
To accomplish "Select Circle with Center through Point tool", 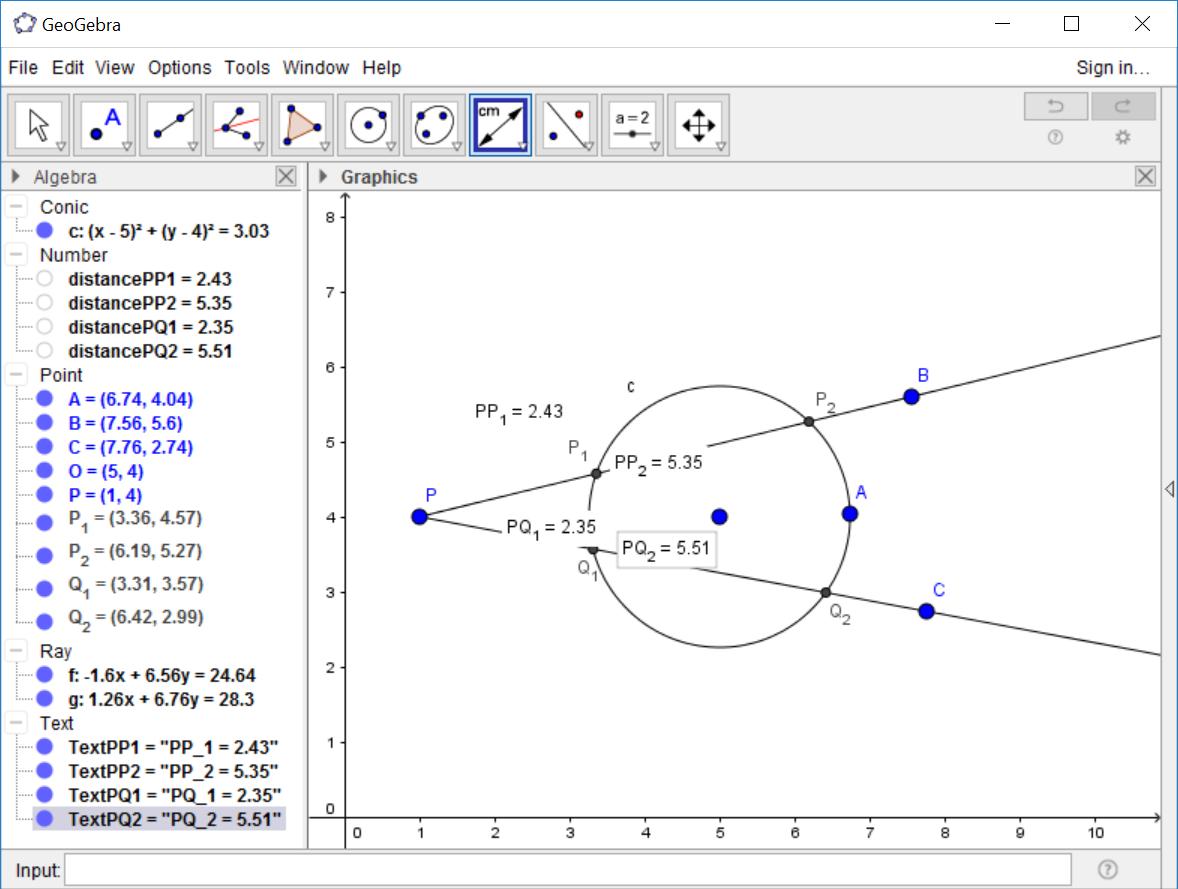I will (x=368, y=125).
